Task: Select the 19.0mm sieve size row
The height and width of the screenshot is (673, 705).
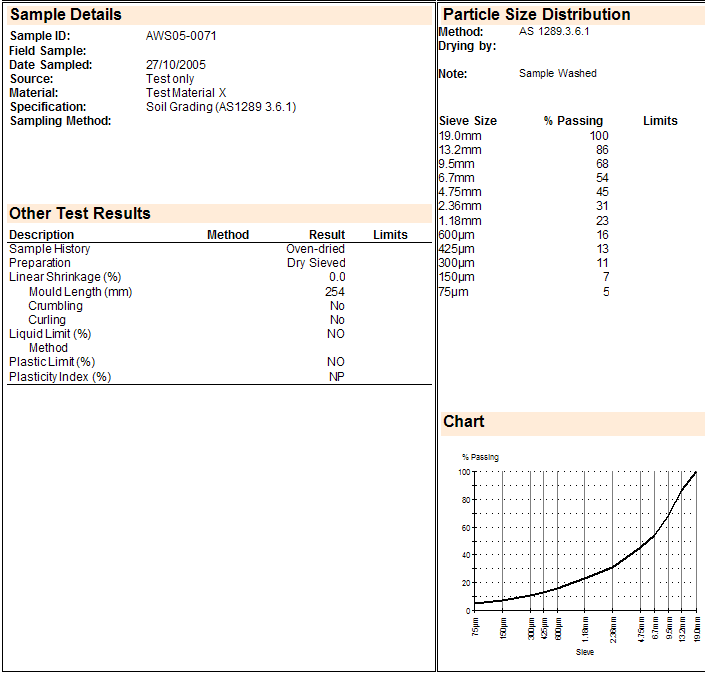Action: tap(460, 136)
